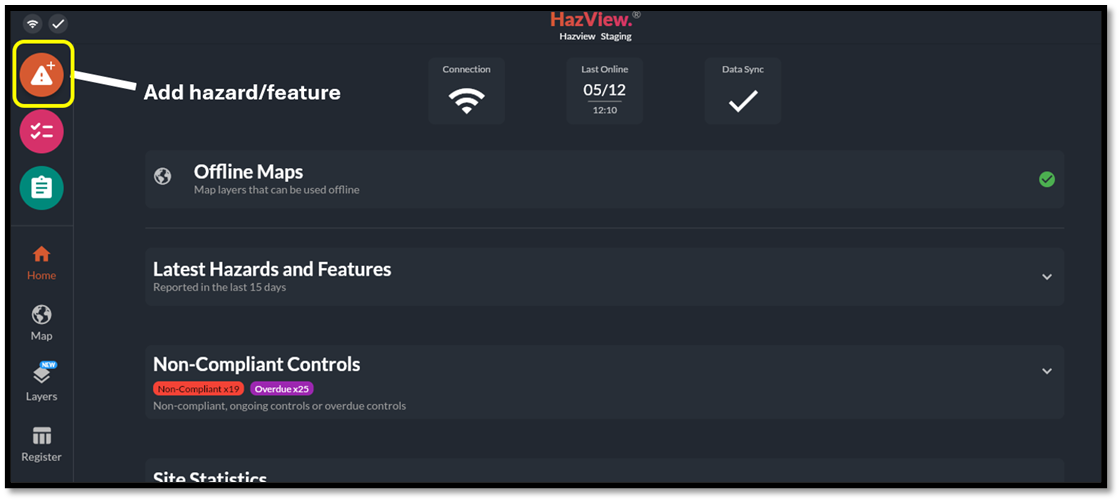The image size is (1120, 501).
Task: Open the Offline Maps row
Action: tap(600, 179)
